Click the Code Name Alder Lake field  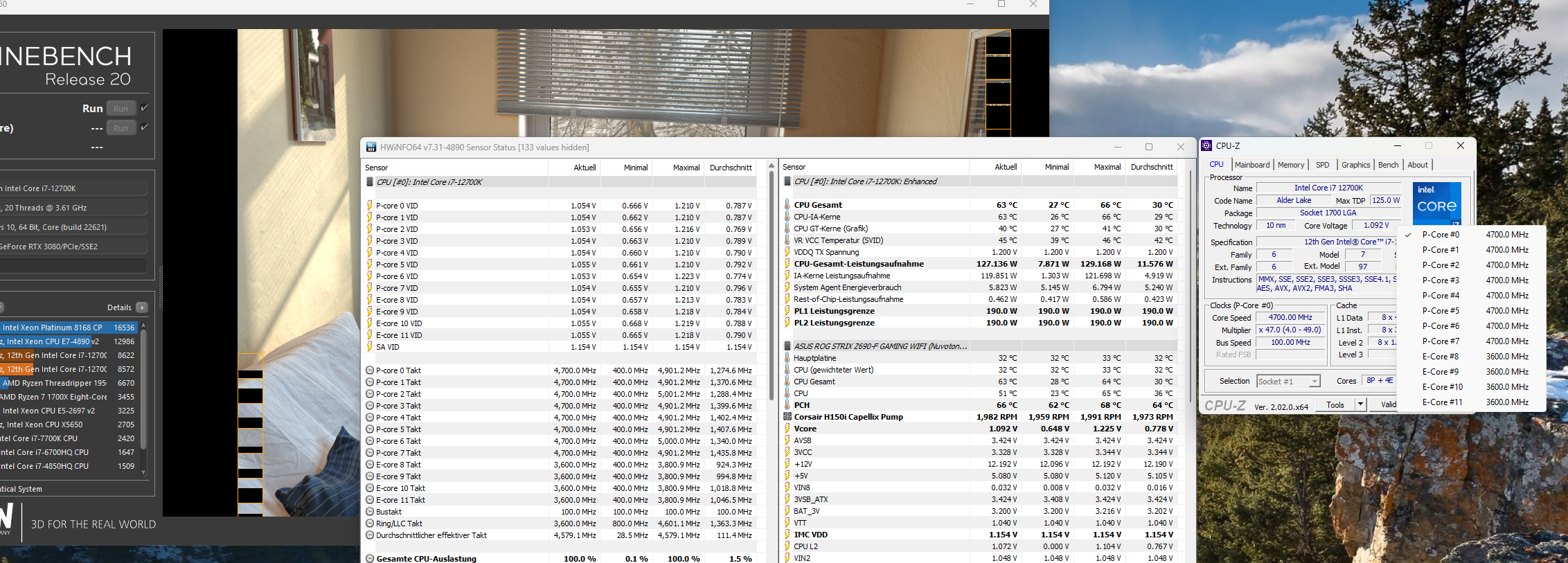tap(1294, 201)
